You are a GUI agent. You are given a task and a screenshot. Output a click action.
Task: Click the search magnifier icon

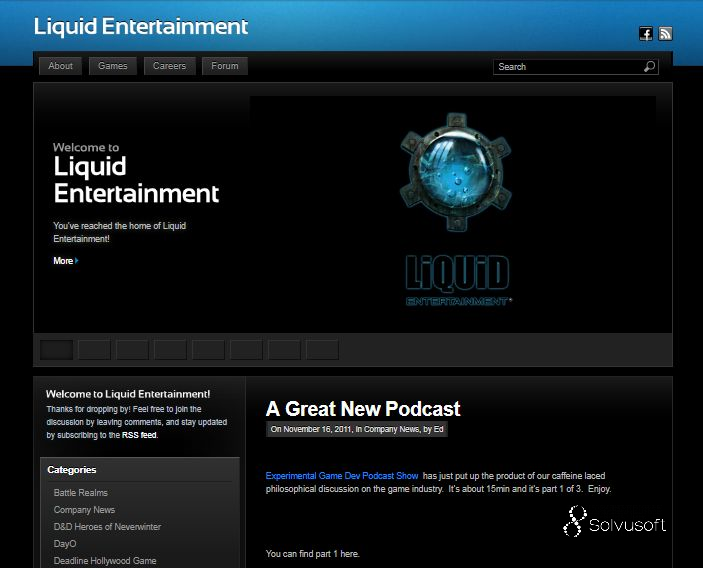click(649, 66)
